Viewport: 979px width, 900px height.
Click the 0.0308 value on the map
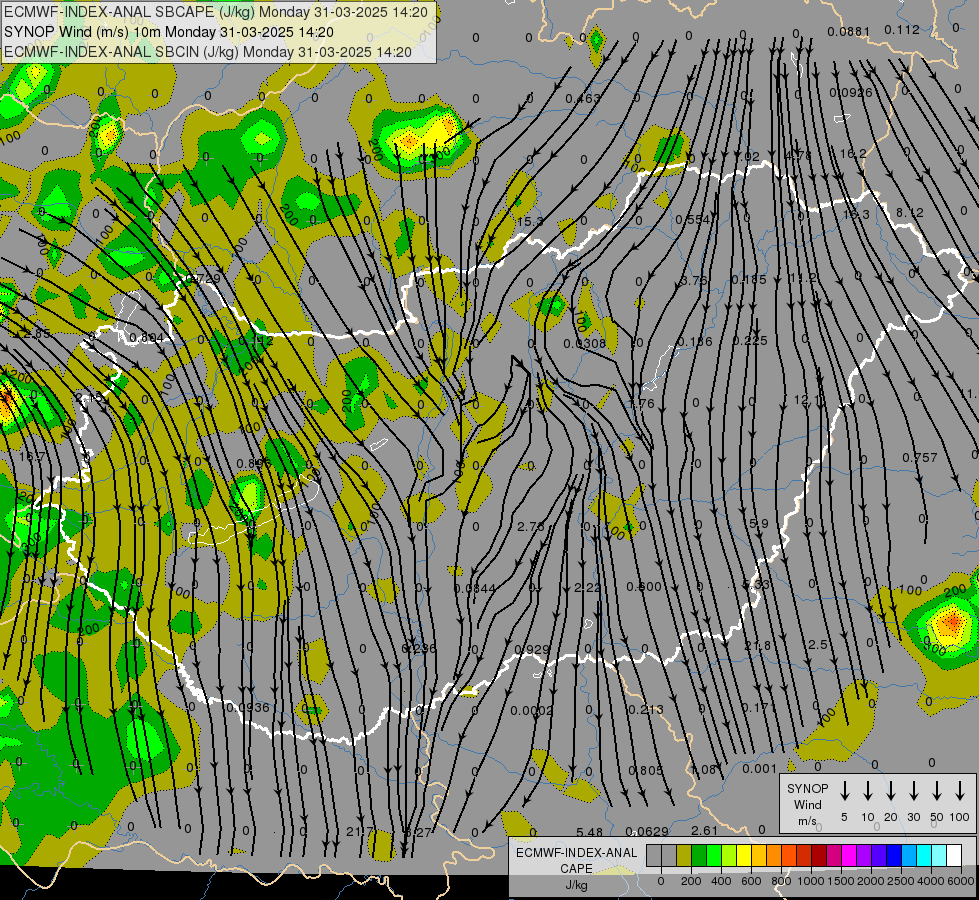(584, 344)
